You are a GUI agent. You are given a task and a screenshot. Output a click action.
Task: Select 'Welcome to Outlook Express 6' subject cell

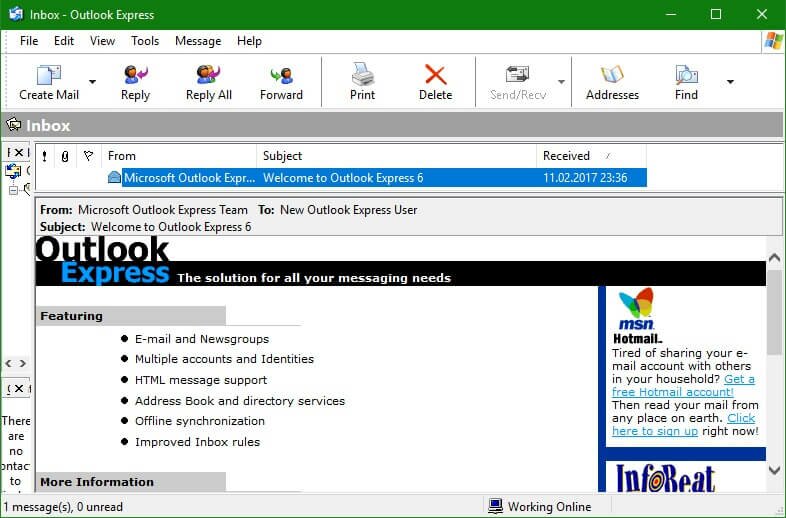click(x=343, y=178)
